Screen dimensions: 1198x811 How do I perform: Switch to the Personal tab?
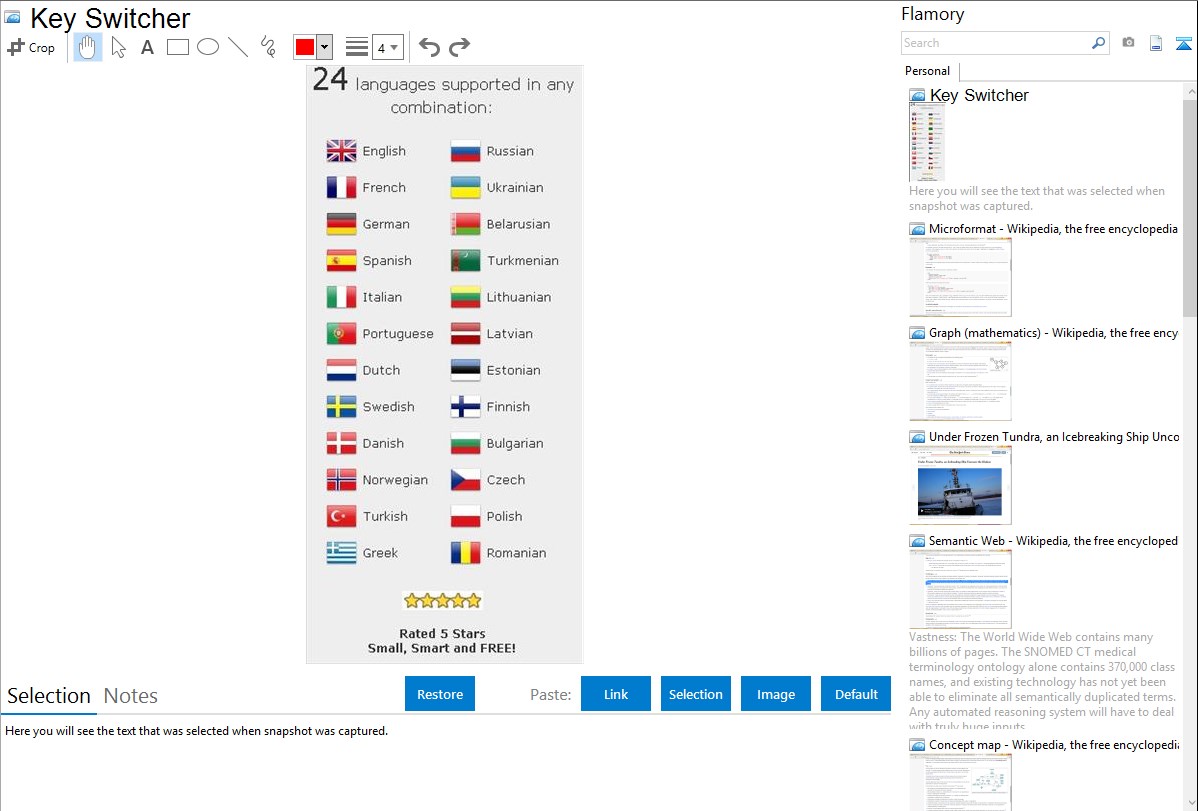928,71
